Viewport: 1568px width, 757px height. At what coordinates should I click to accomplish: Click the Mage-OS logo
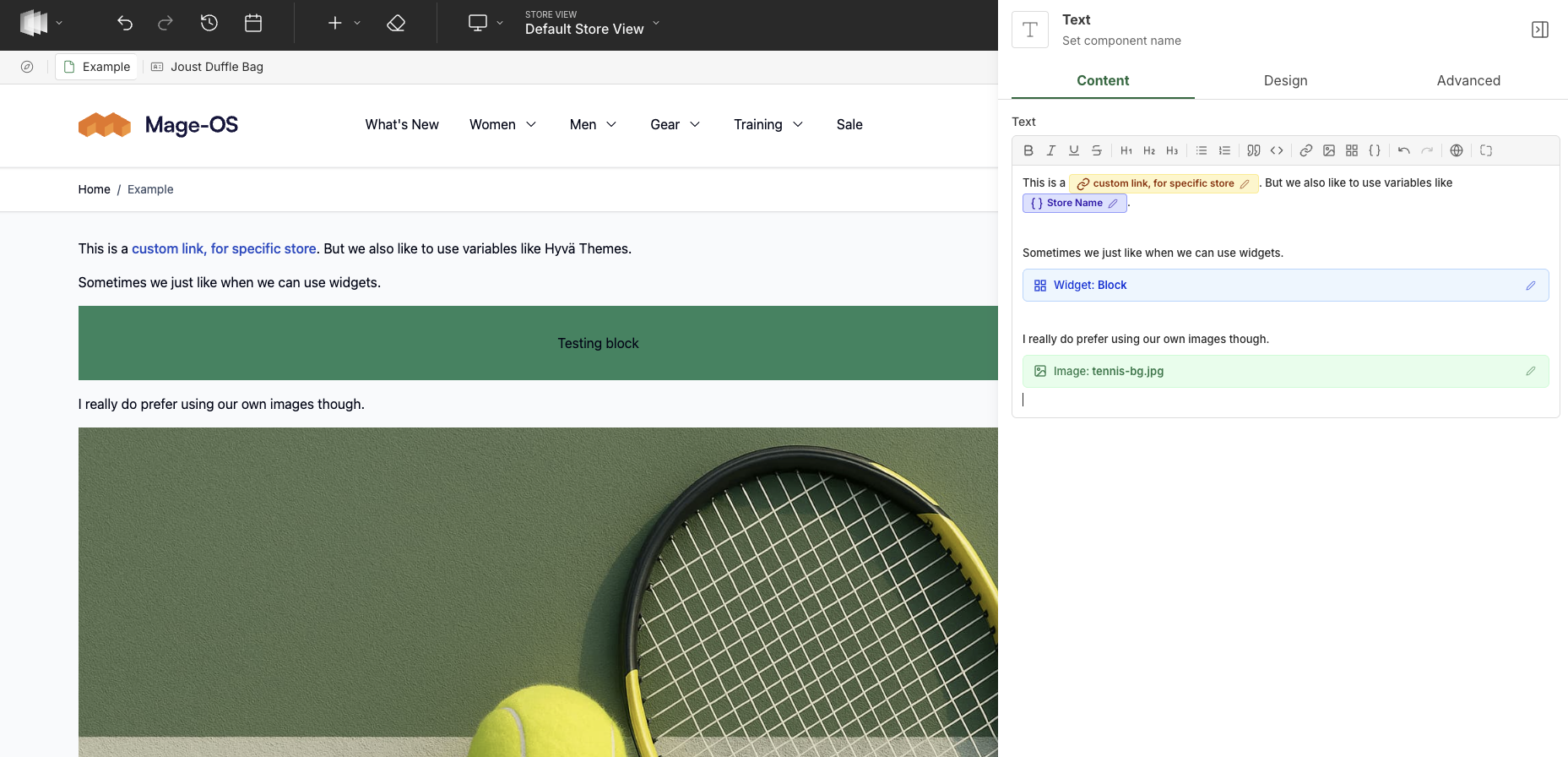tap(158, 125)
